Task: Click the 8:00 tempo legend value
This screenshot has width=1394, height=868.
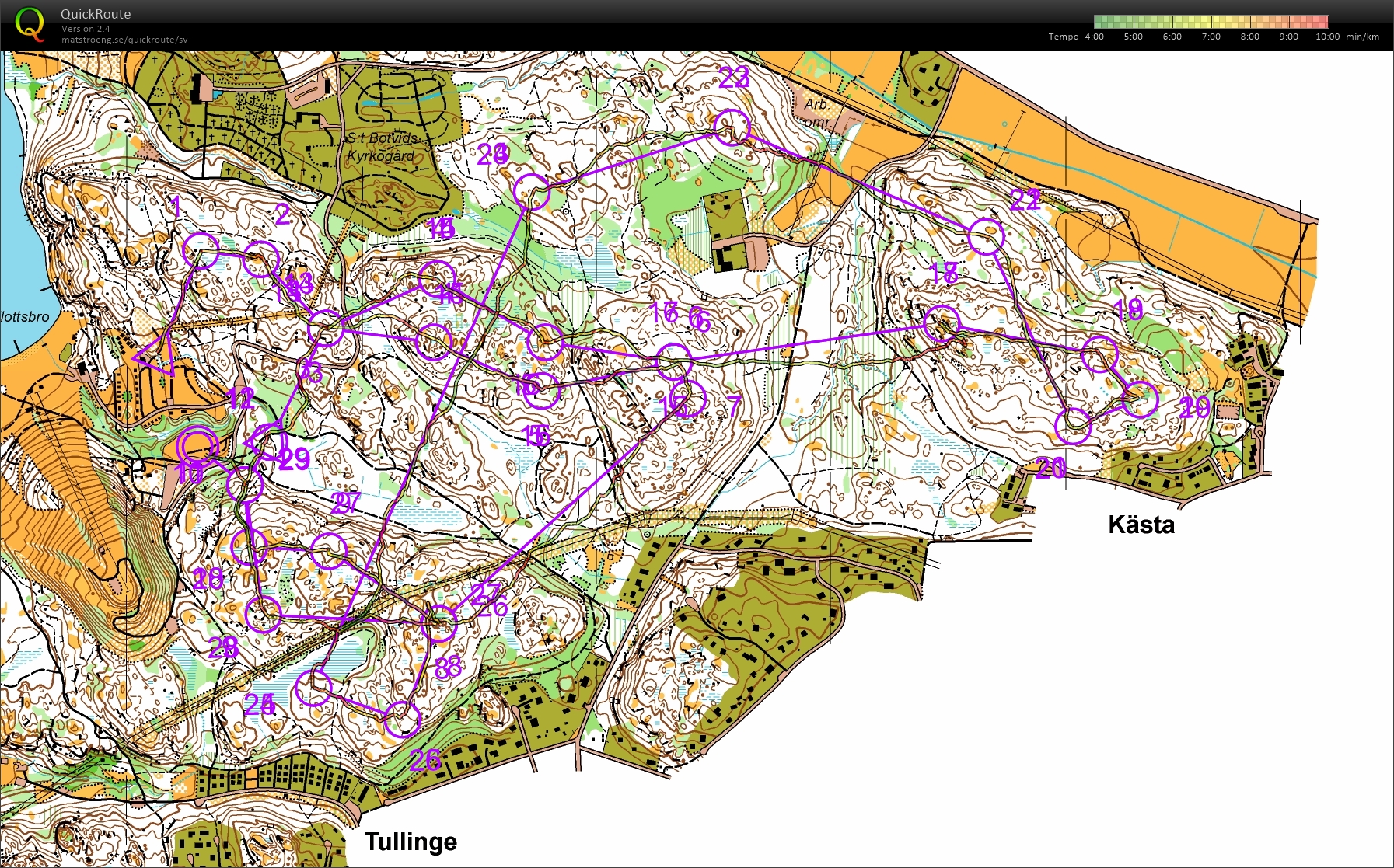Action: point(1249,37)
